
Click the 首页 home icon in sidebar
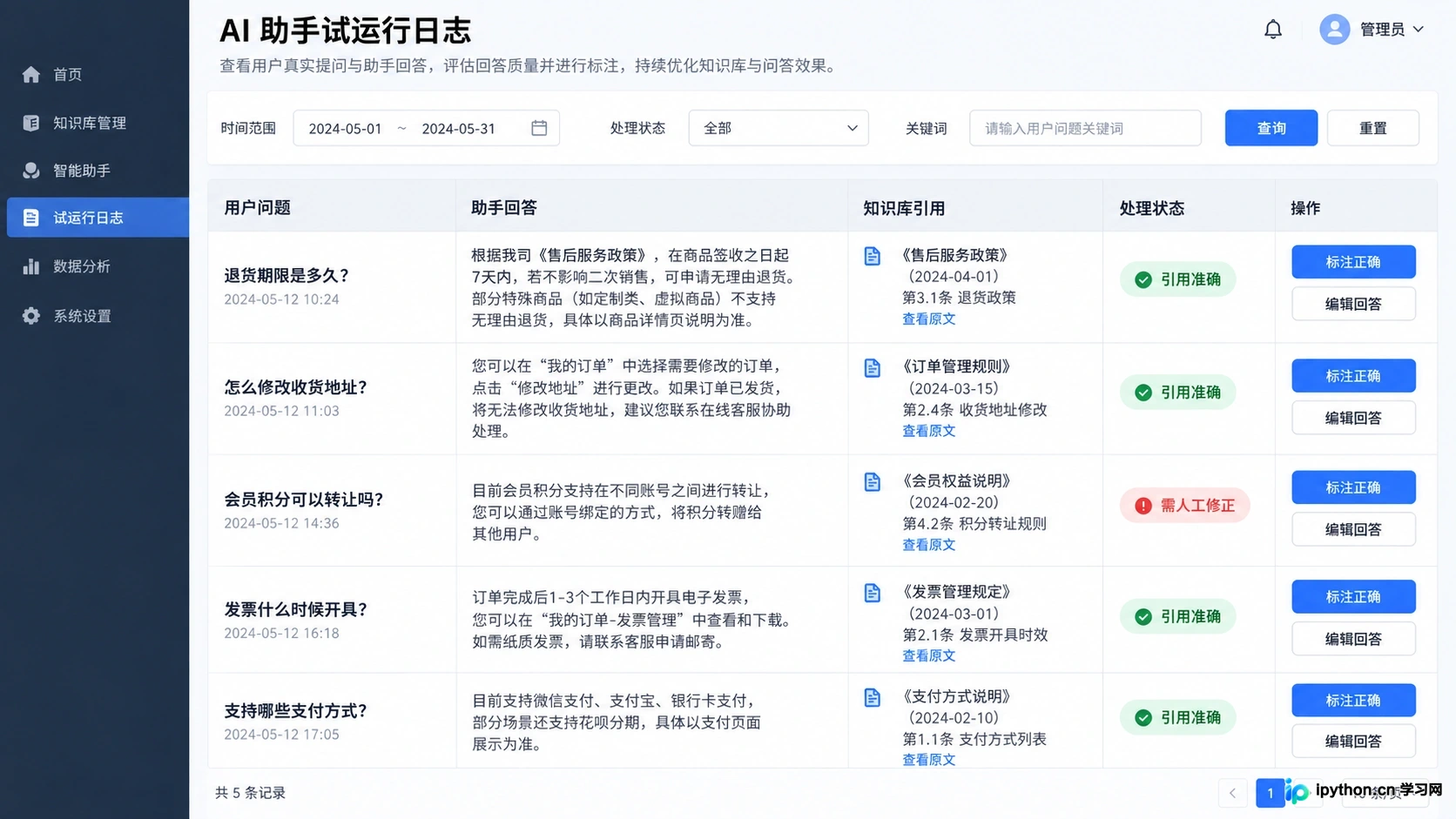point(31,75)
